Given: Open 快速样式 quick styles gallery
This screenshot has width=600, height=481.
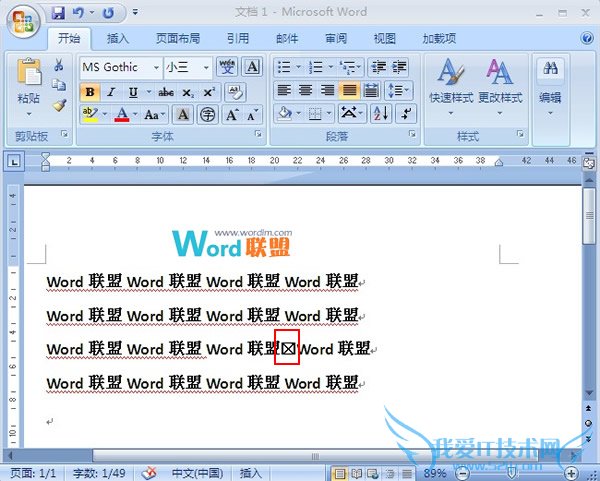Looking at the screenshot, I should point(451,88).
